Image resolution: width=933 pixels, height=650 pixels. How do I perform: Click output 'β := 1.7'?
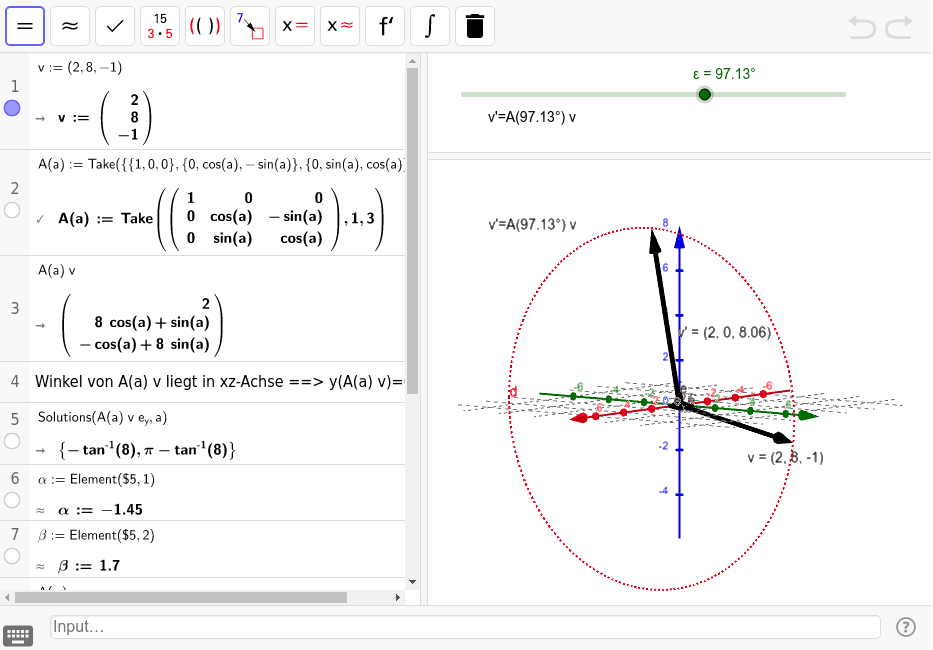89,565
